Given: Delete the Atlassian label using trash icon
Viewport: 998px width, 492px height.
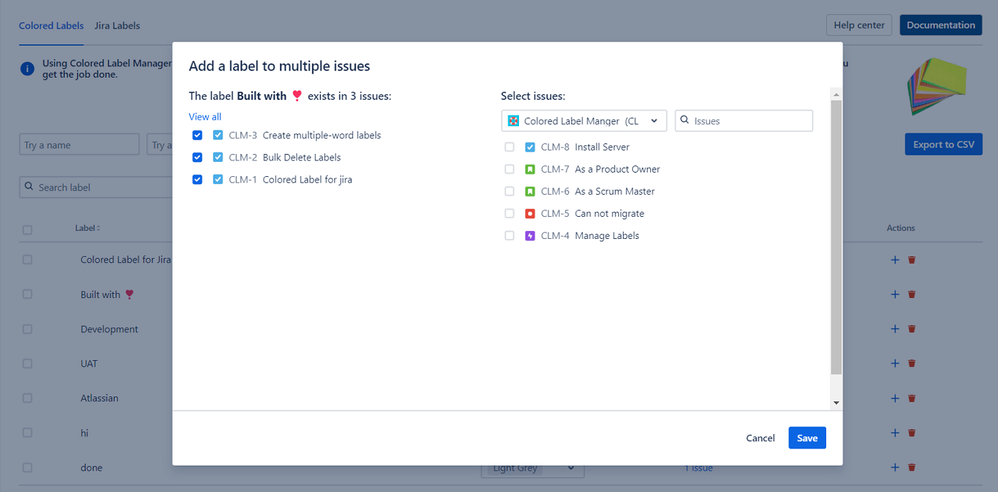Looking at the screenshot, I should (911, 398).
